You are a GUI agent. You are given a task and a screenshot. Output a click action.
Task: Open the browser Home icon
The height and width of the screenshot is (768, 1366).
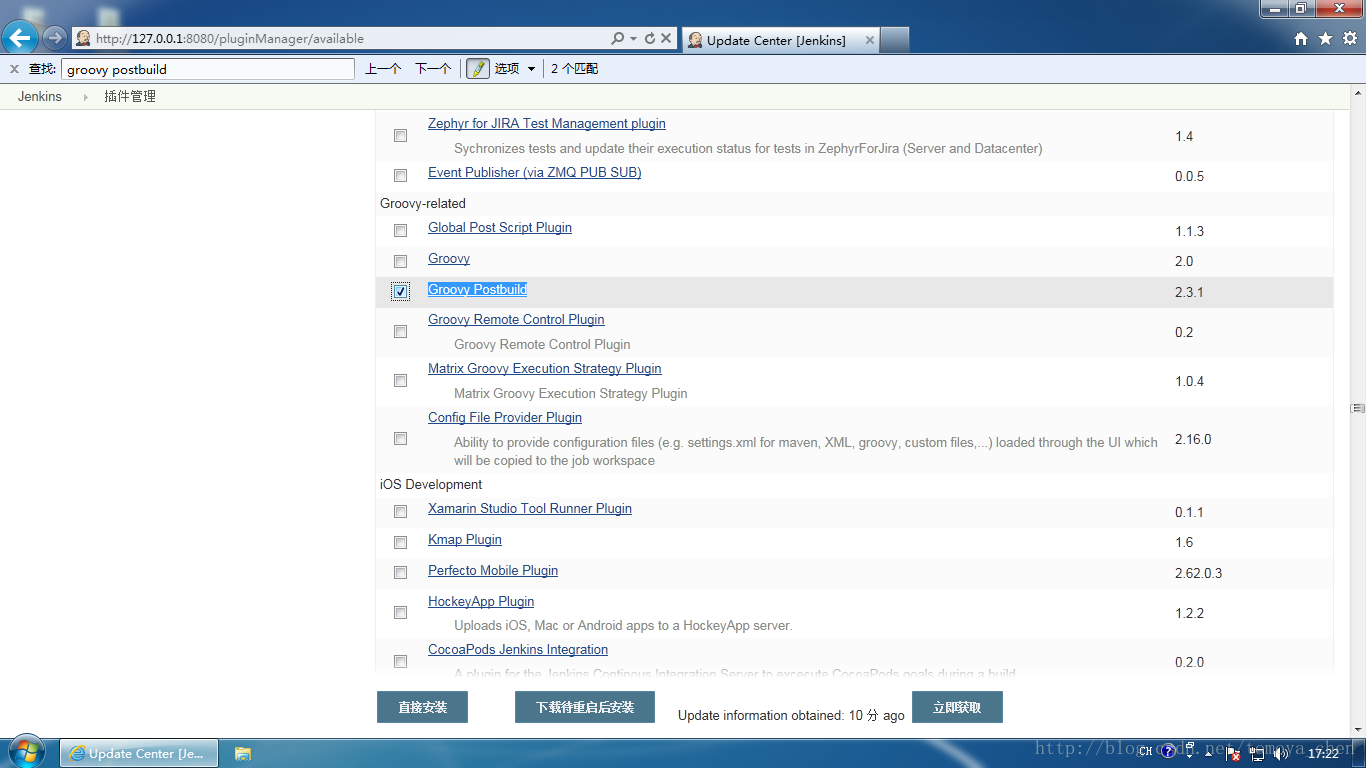(x=1301, y=38)
